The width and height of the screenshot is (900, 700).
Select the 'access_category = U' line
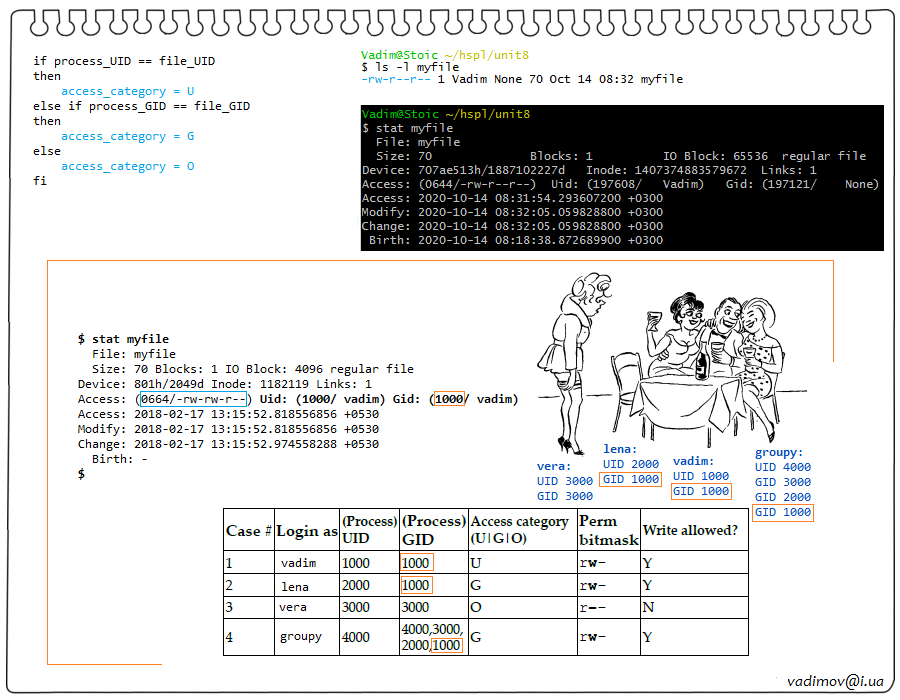[x=127, y=91]
